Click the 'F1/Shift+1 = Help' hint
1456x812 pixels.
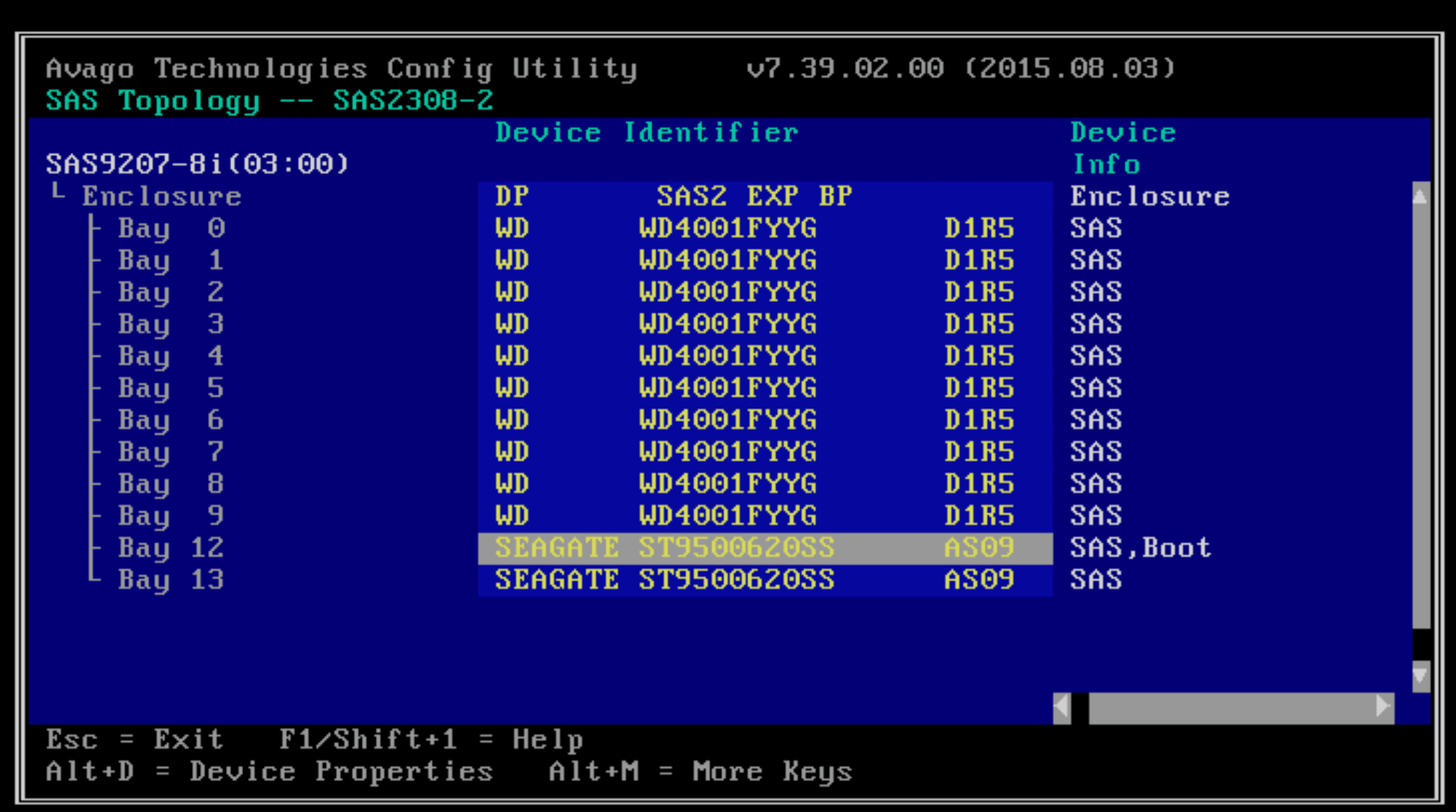pyautogui.click(x=431, y=740)
